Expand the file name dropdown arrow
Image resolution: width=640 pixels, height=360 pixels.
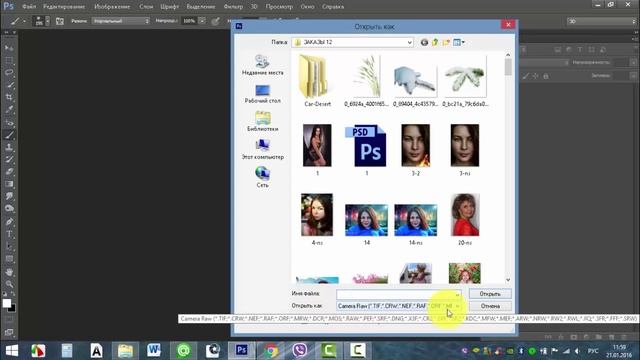[458, 294]
